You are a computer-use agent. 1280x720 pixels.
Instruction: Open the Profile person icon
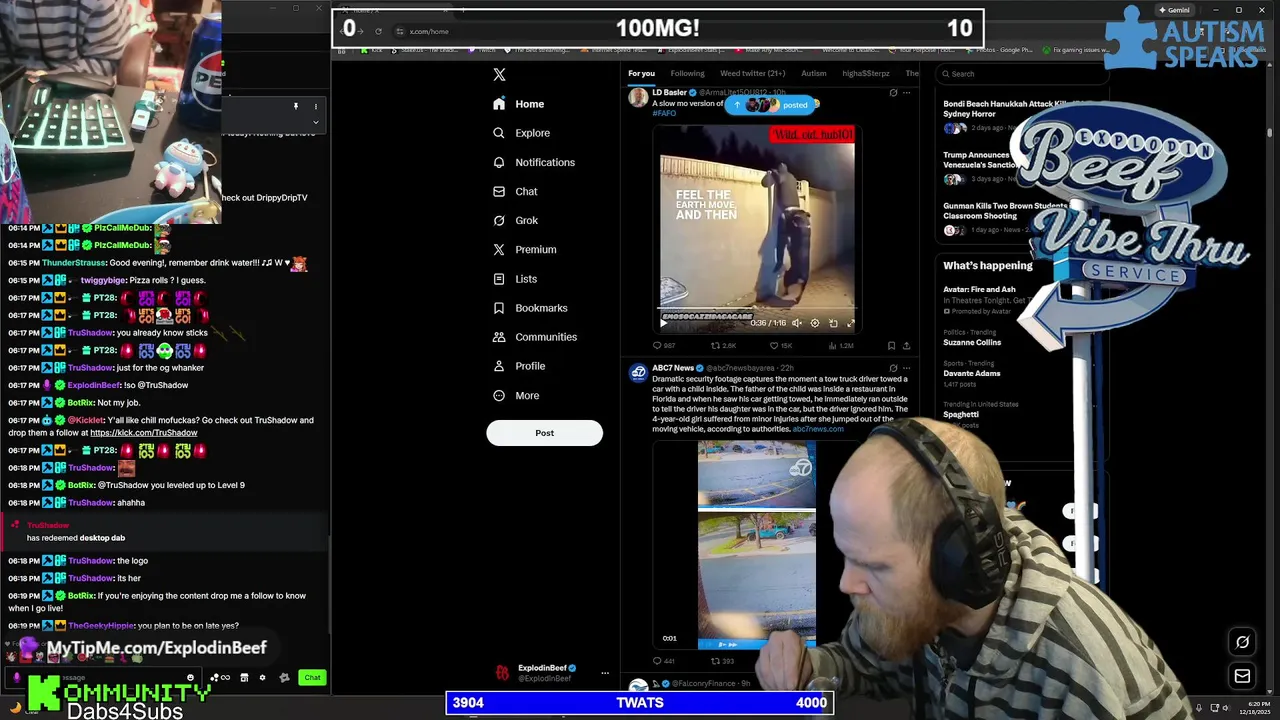[x=499, y=366]
